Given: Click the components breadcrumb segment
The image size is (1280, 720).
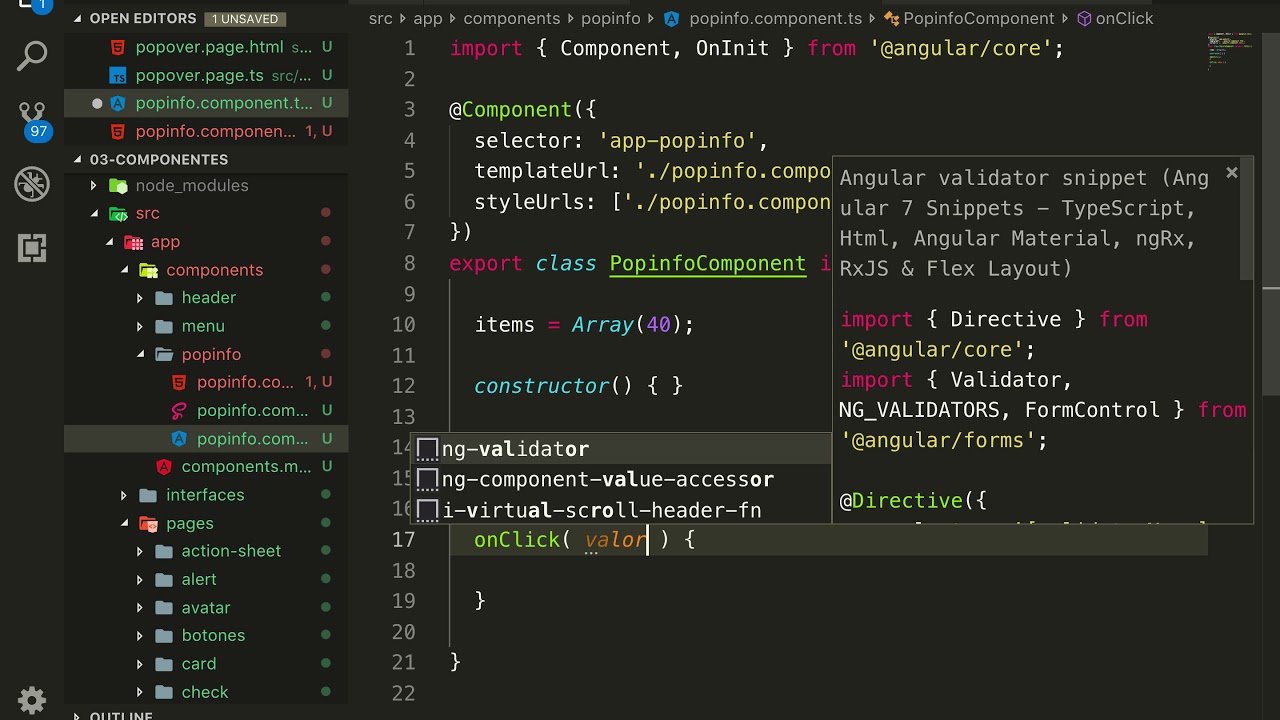Looking at the screenshot, I should coord(512,18).
